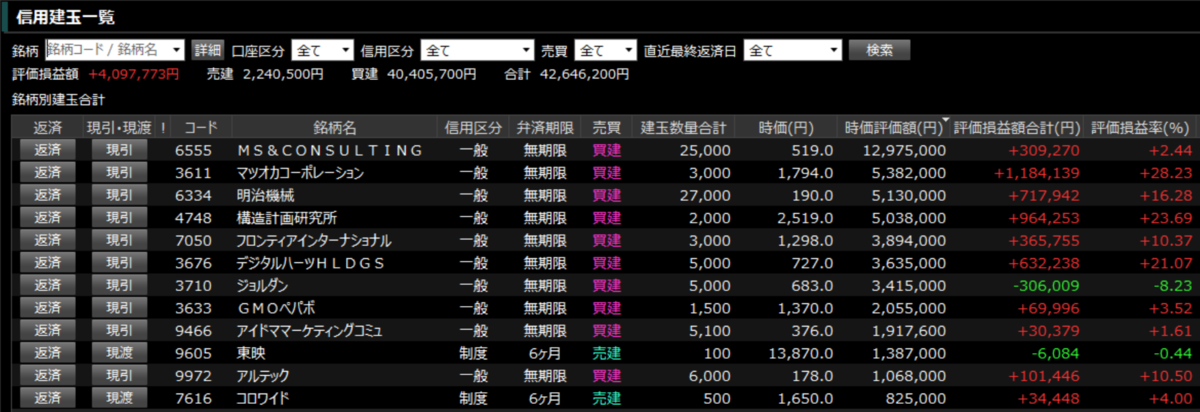1200x412 pixels.
Task: Click the 13,870.0 price cell
Action: pos(800,352)
